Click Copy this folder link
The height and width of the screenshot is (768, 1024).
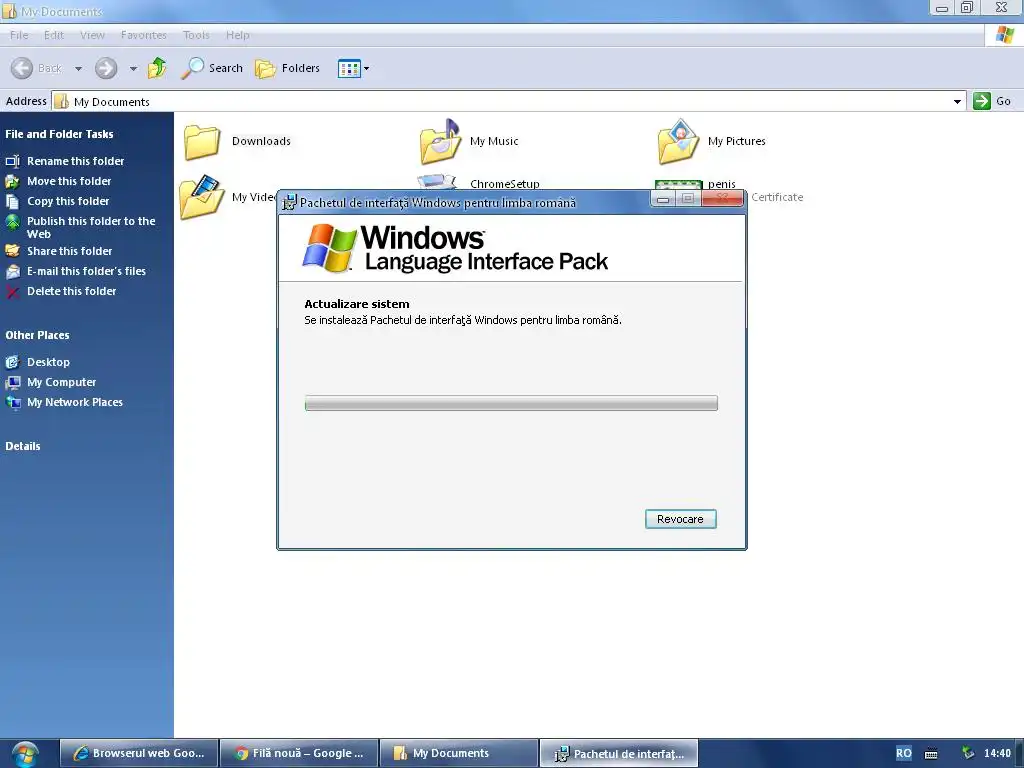[68, 201]
